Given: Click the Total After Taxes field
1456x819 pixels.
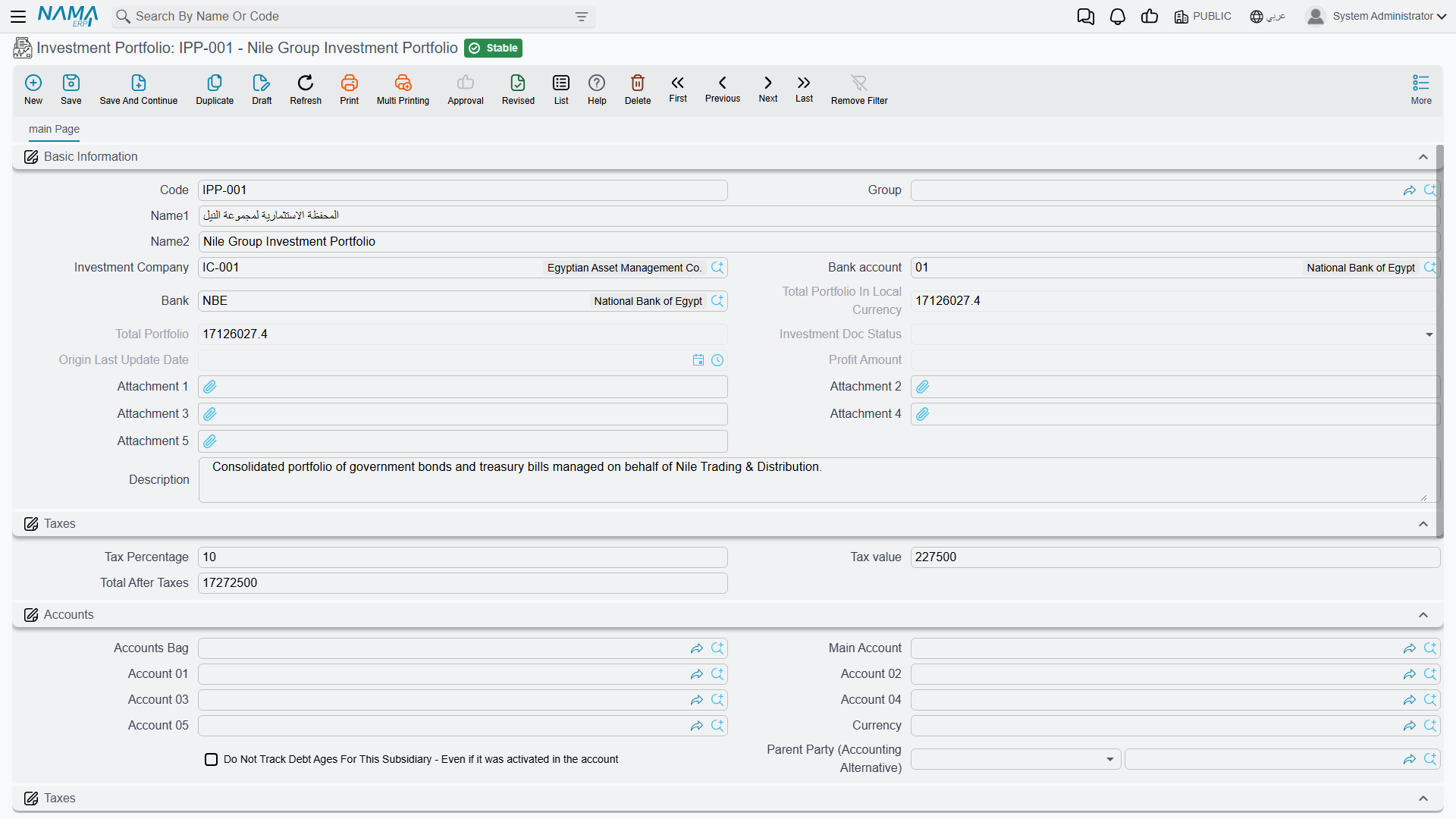Looking at the screenshot, I should [x=463, y=583].
